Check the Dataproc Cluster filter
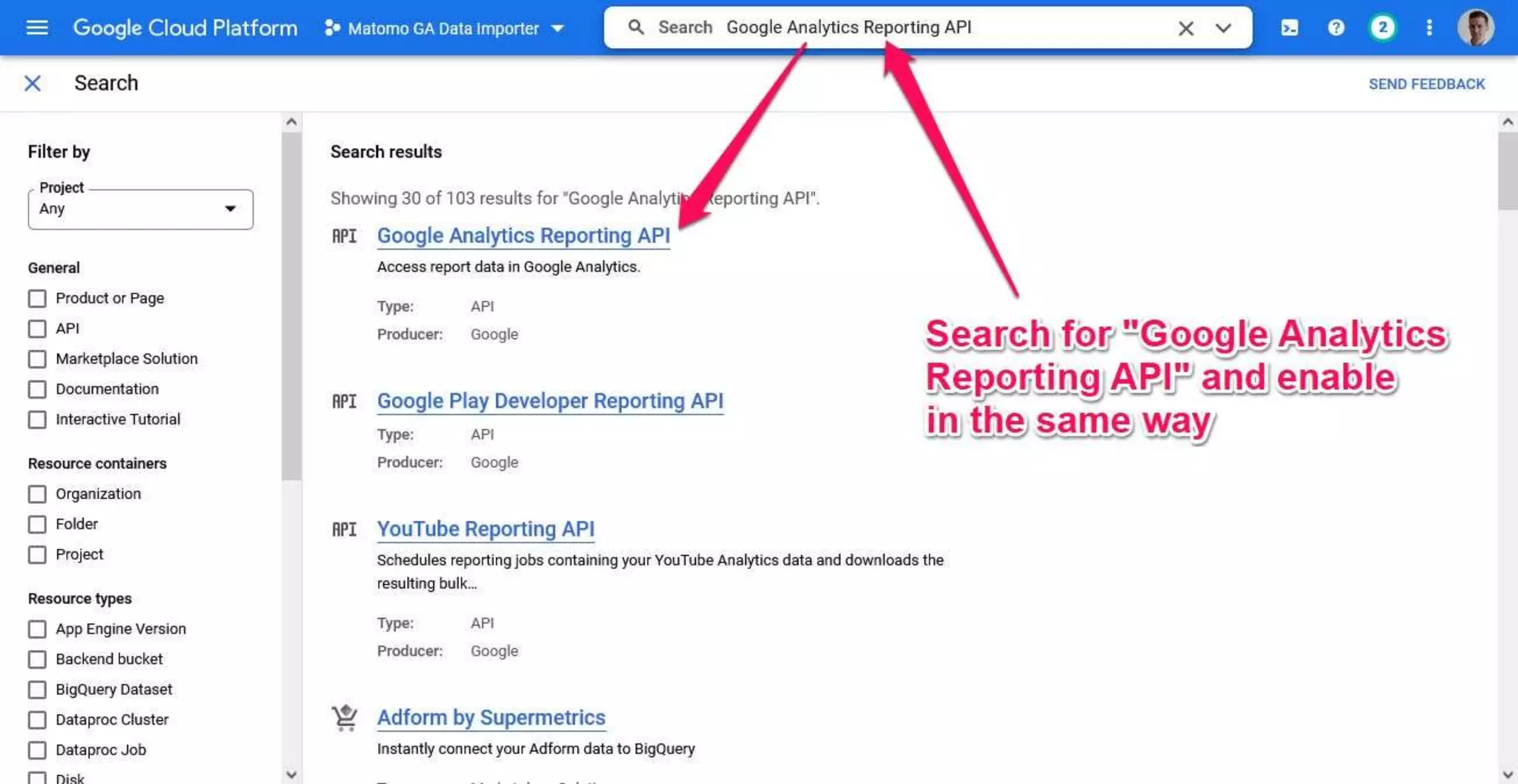This screenshot has height=784, width=1518. pos(37,720)
